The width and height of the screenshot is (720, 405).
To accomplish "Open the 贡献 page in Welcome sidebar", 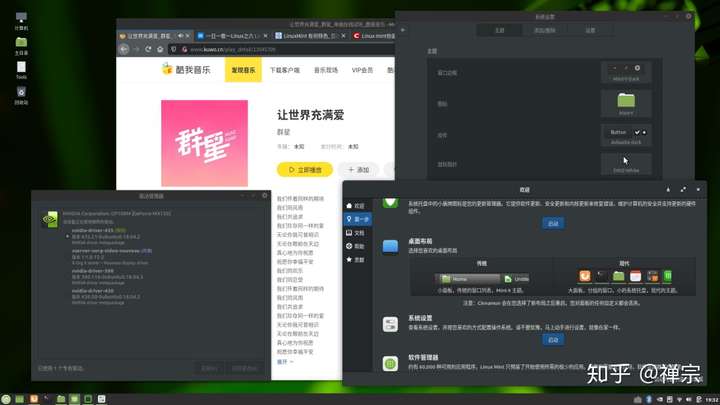I will click(357, 259).
